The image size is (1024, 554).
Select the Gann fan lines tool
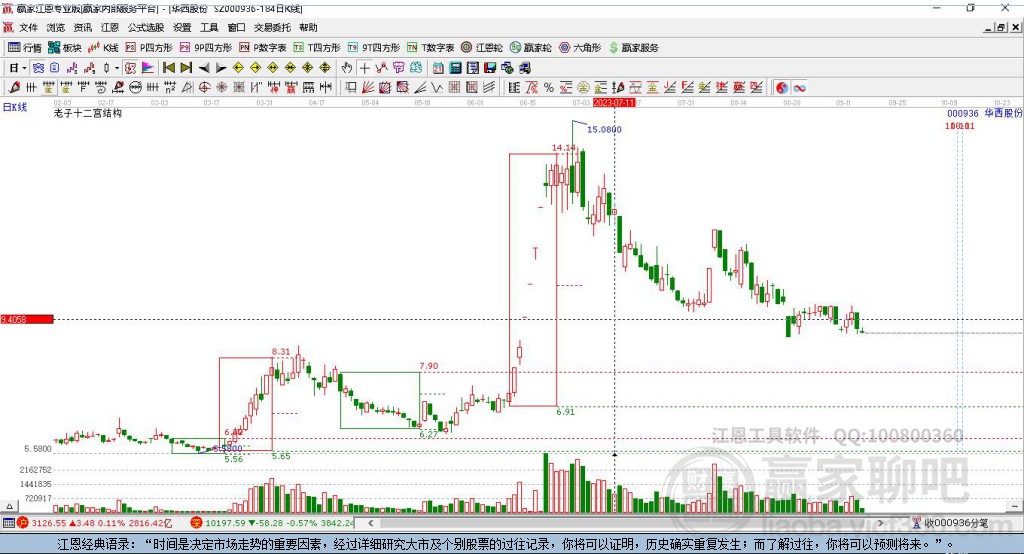click(368, 88)
